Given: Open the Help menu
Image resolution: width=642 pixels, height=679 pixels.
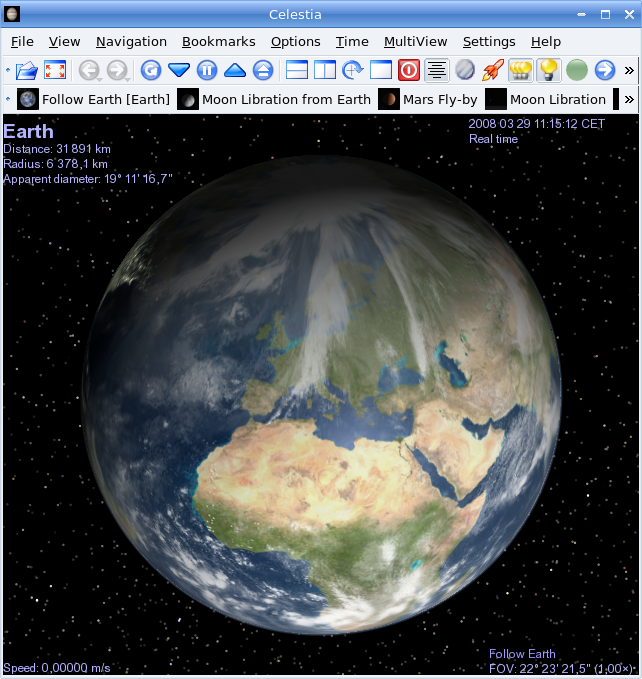Looking at the screenshot, I should click(546, 42).
